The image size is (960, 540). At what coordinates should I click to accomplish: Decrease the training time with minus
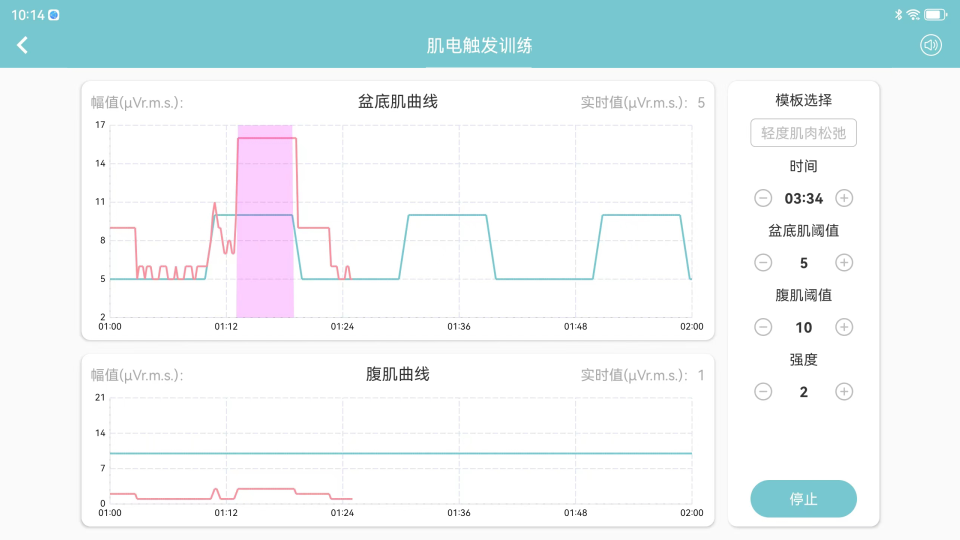tap(763, 198)
